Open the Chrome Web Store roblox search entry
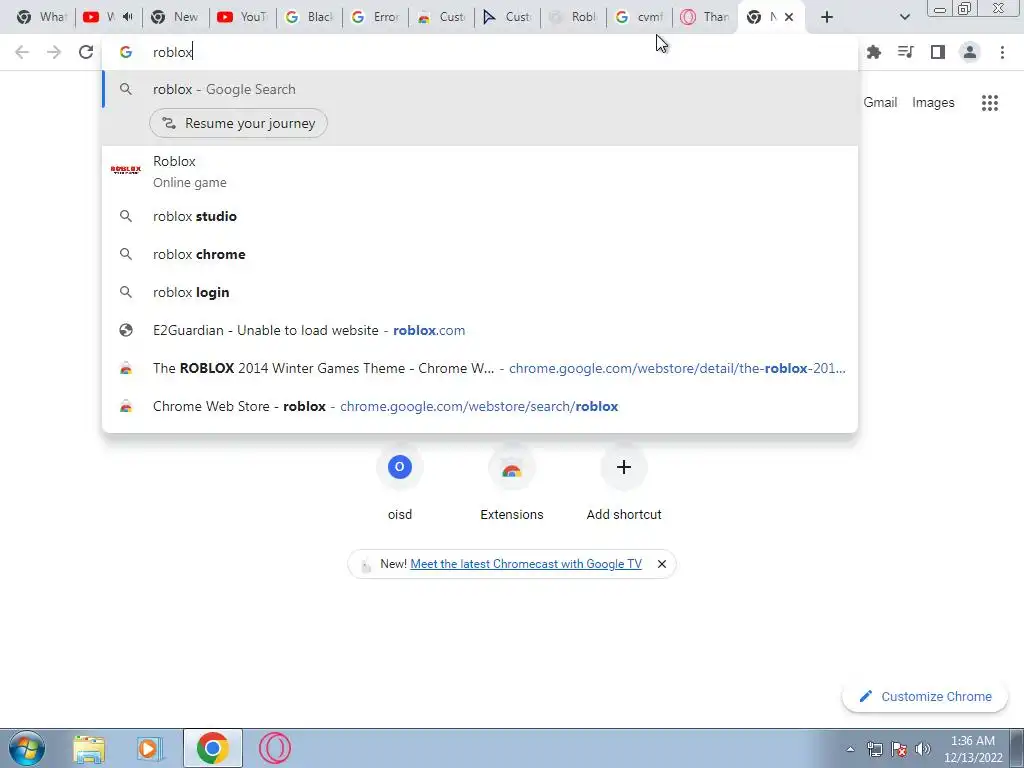This screenshot has width=1024, height=768. 480,406
